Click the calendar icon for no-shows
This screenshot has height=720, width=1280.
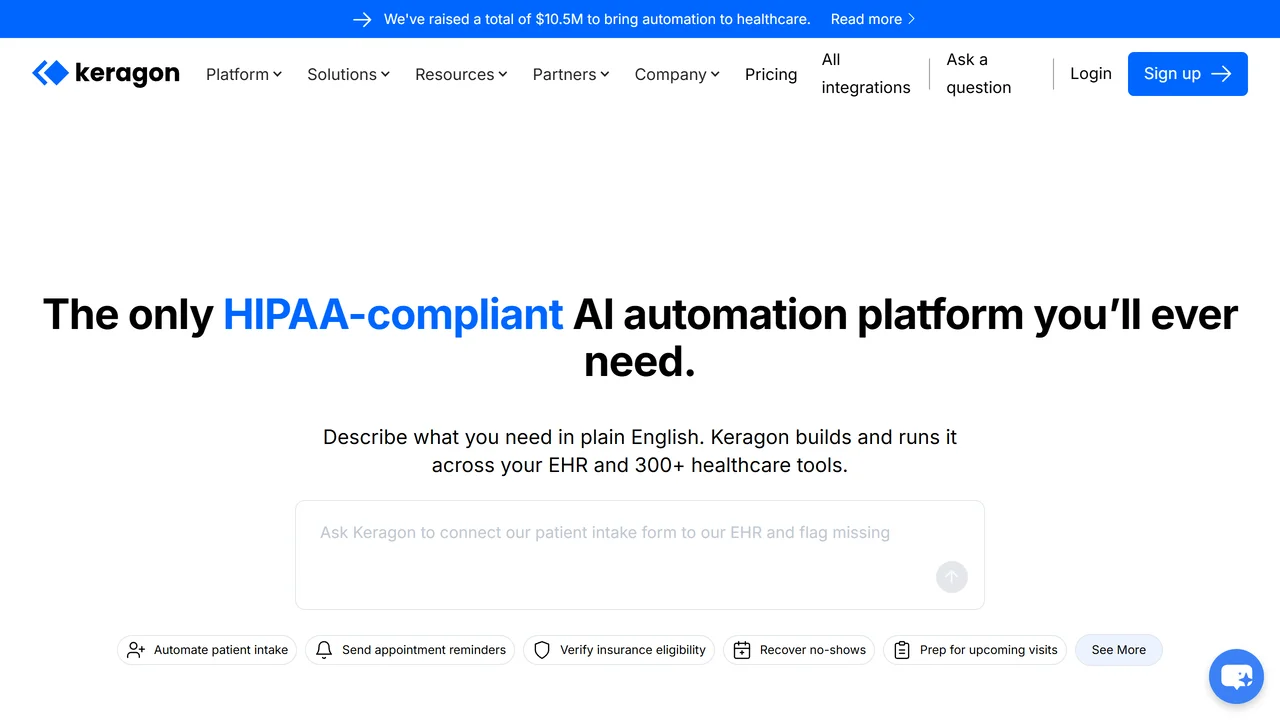[x=742, y=650]
